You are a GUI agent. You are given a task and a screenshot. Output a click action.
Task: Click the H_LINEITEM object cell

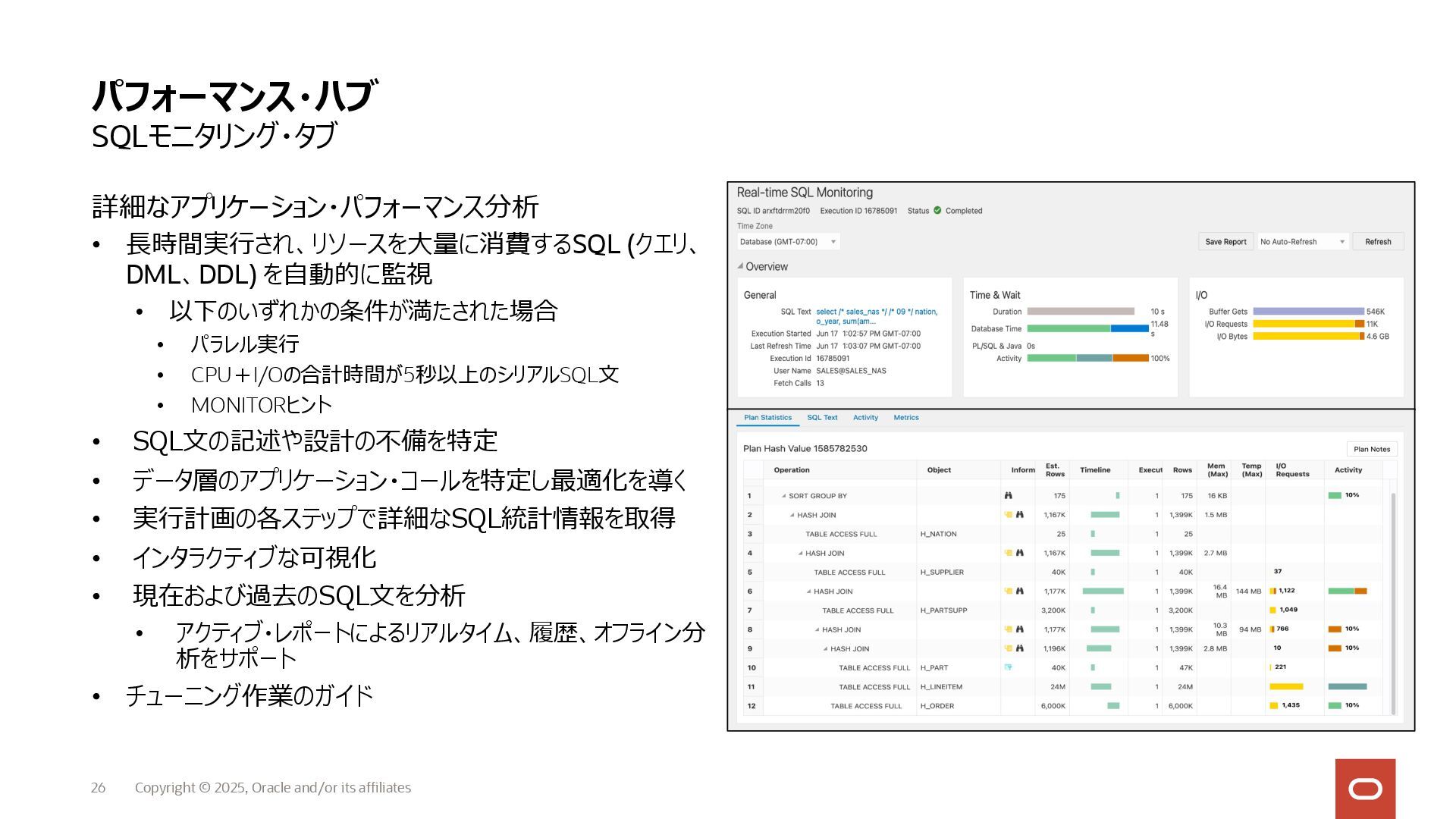pyautogui.click(x=941, y=687)
